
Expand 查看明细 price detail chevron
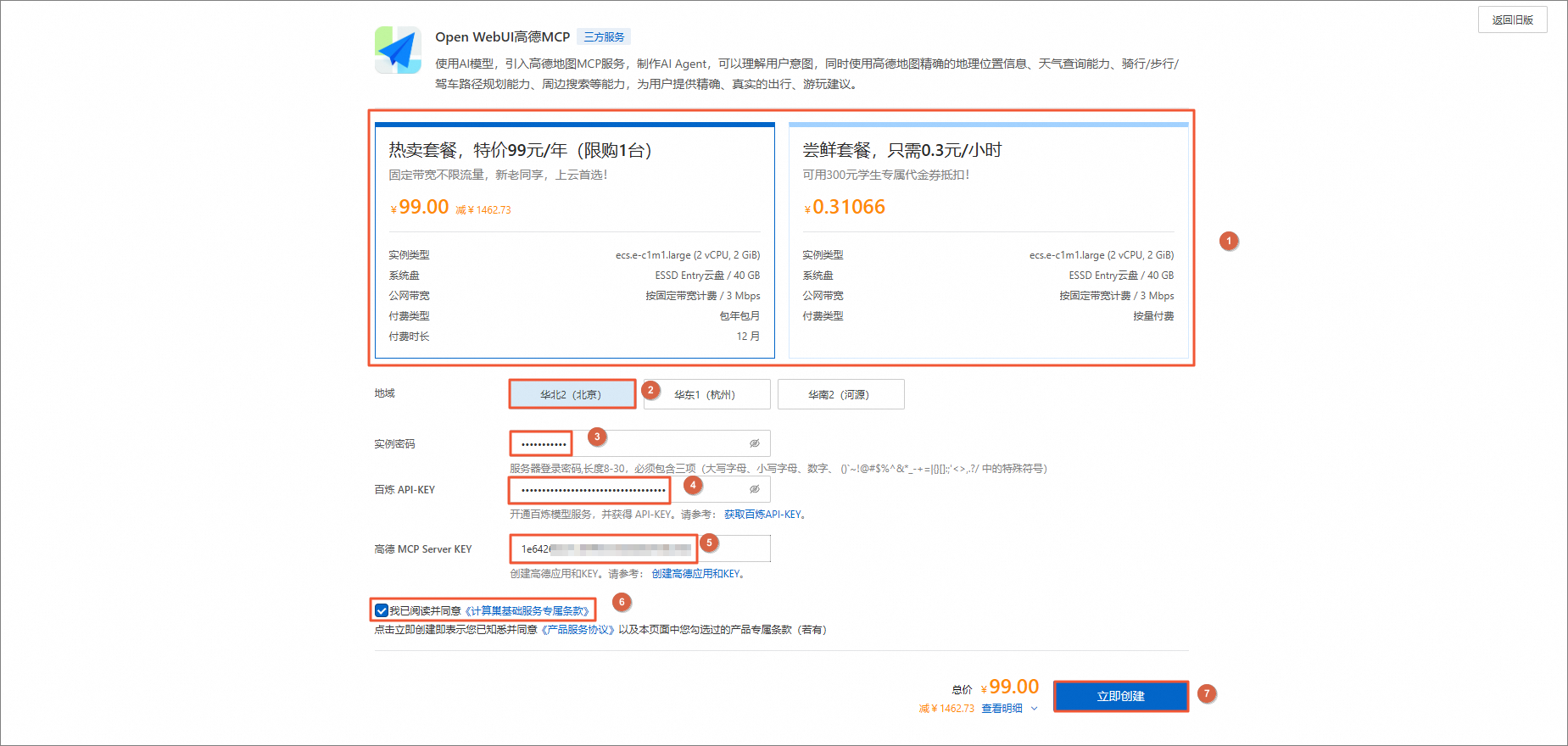(1034, 709)
